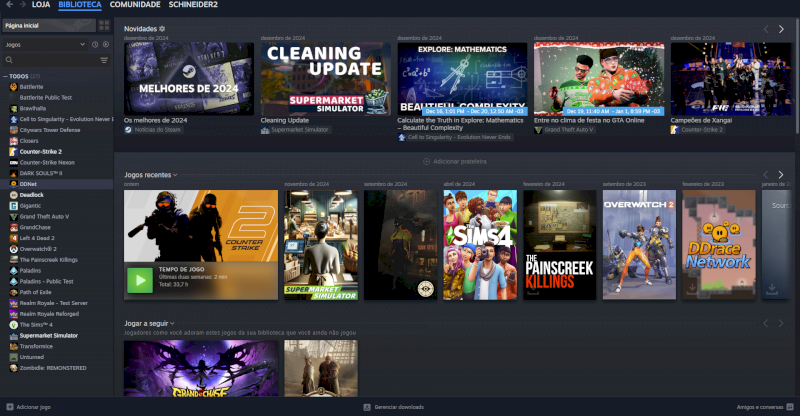Image resolution: width=800 pixels, height=416 pixels.
Task: Click the Grand Theft Auto V sidebar icon
Action: 14,216
